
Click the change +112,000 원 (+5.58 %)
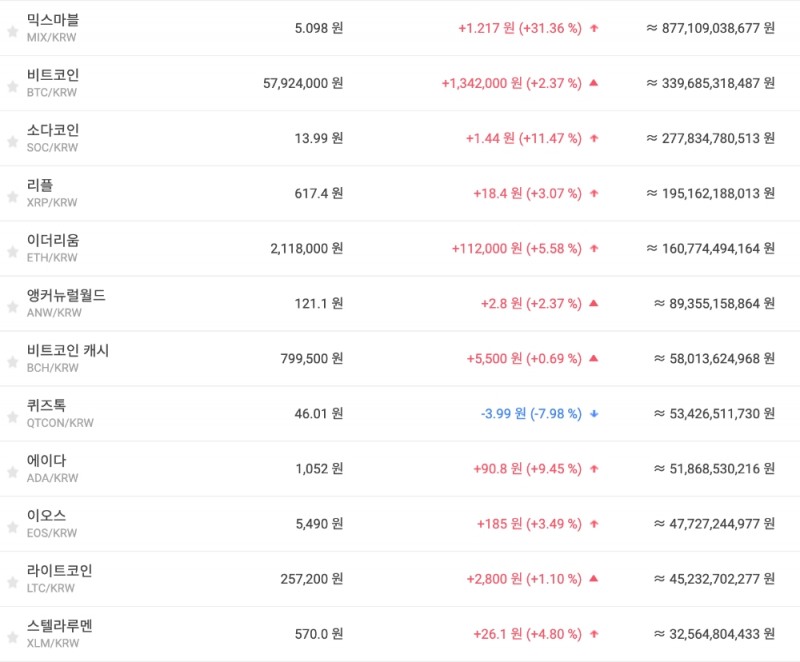[517, 248]
